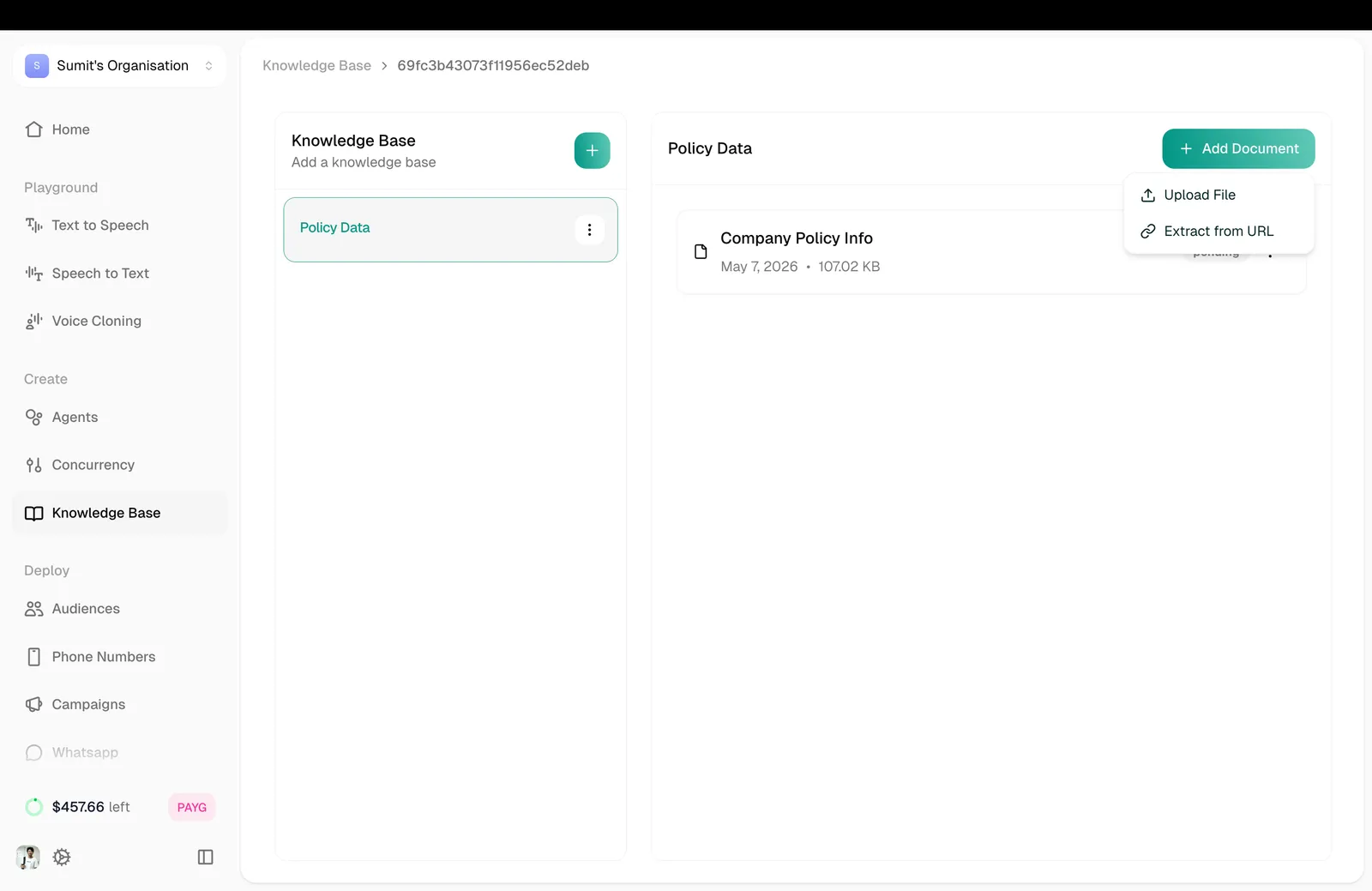Click the Agents sidebar icon
Screen dimensions: 1372x891
(x=33, y=417)
